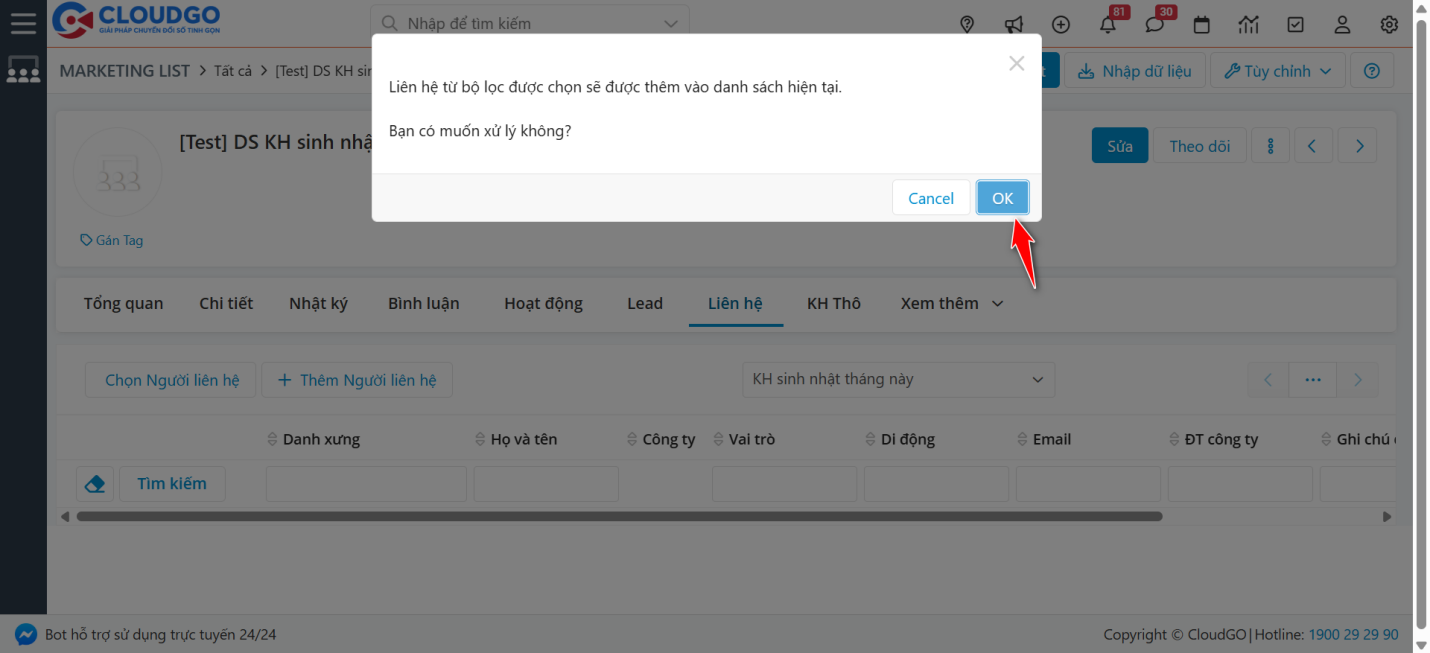Click the CloudGO logo
The height and width of the screenshot is (653, 1430).
point(135,20)
